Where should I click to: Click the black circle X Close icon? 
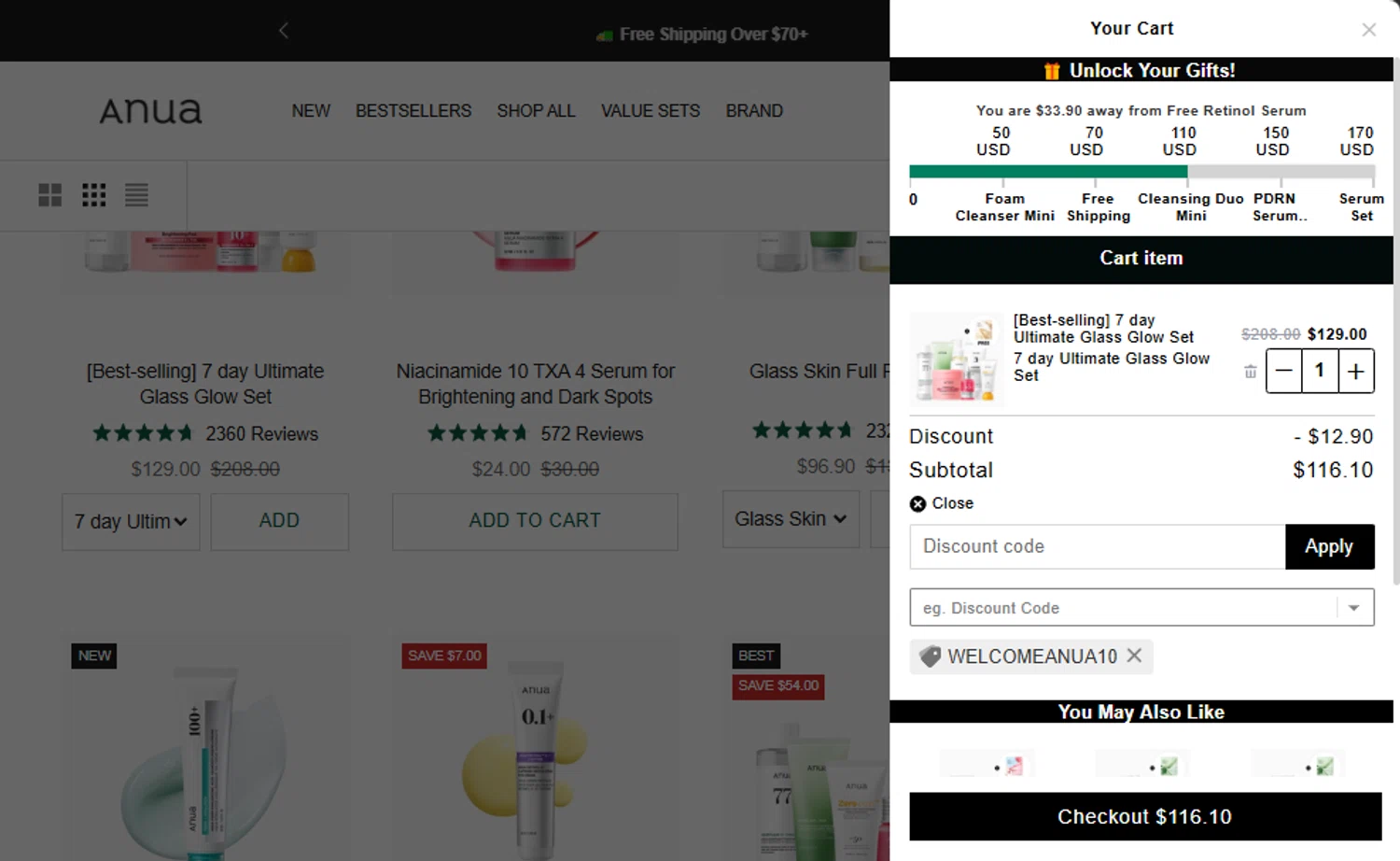[x=918, y=503]
